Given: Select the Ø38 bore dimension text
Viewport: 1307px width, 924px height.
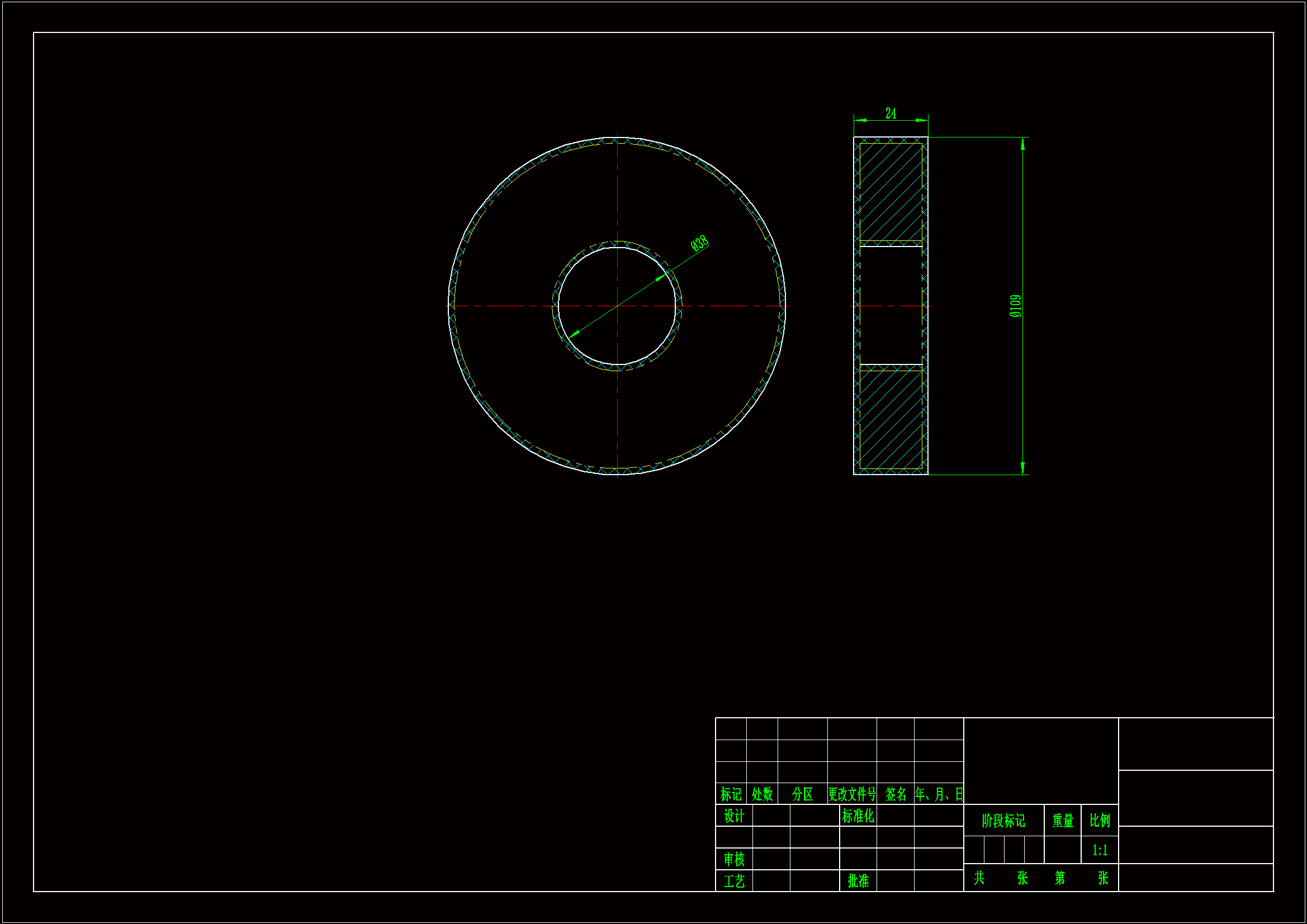Looking at the screenshot, I should 699,243.
